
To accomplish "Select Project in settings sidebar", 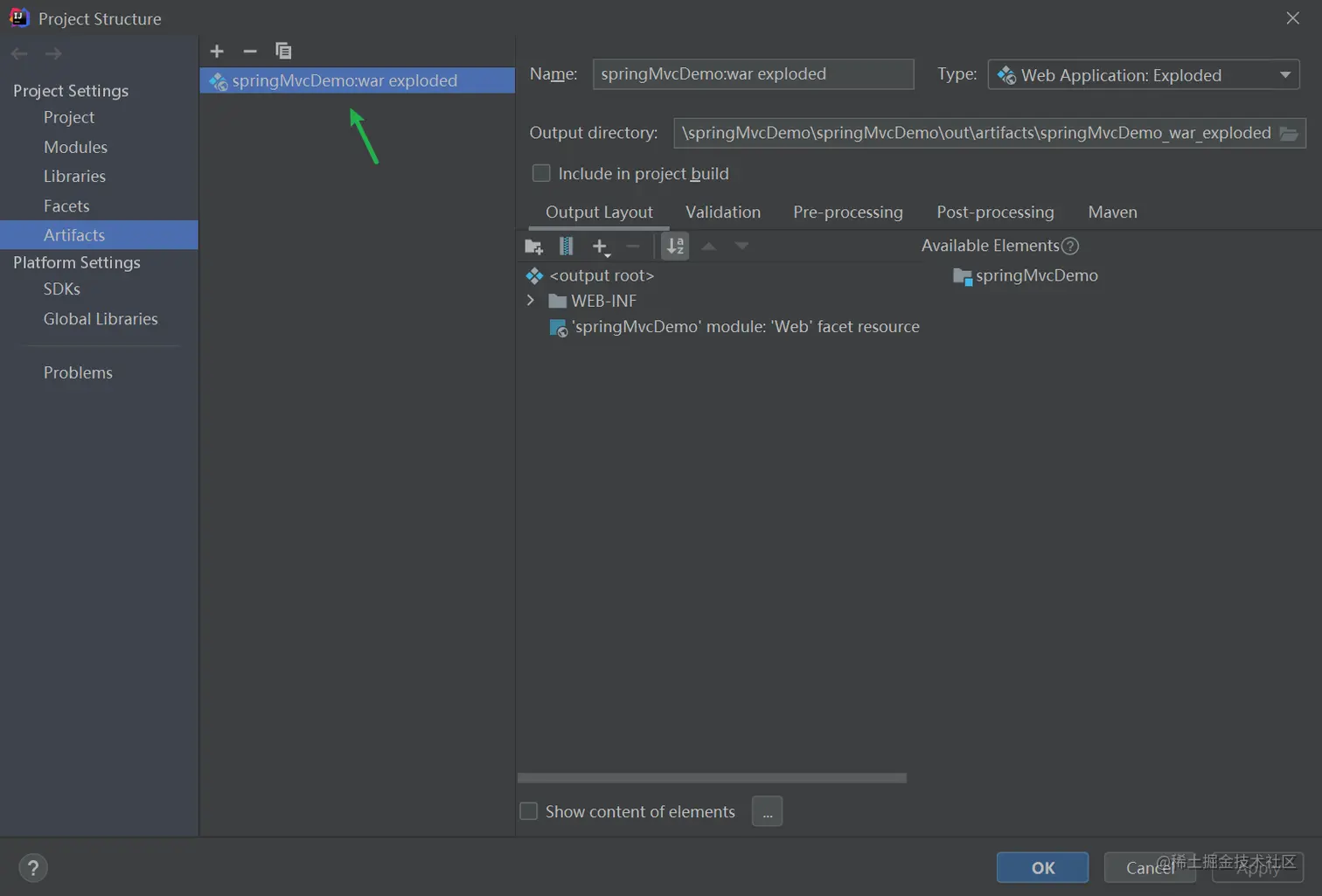I will 69,117.
